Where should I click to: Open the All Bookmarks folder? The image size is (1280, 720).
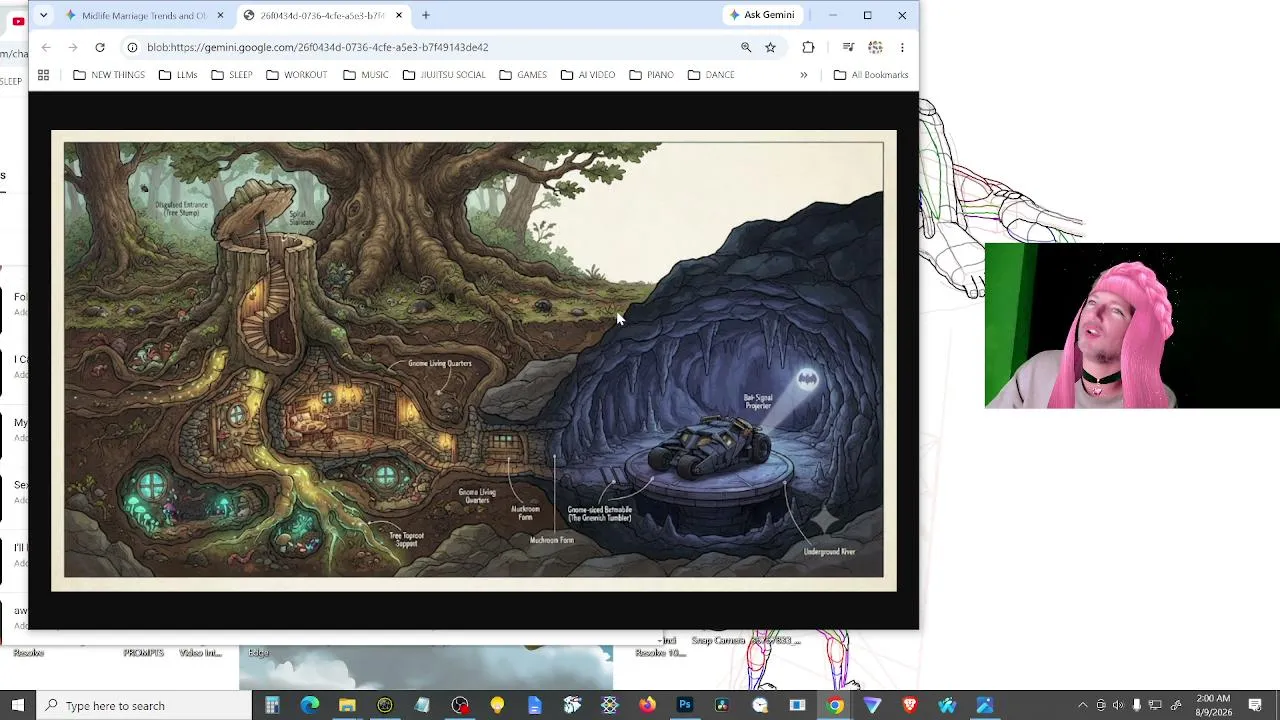pyautogui.click(x=871, y=75)
